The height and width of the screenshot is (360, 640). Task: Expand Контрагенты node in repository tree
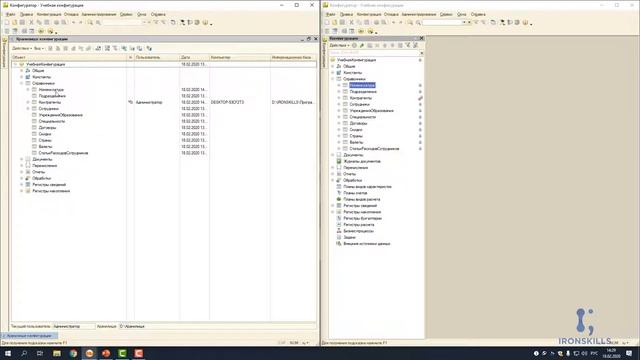pos(28,102)
